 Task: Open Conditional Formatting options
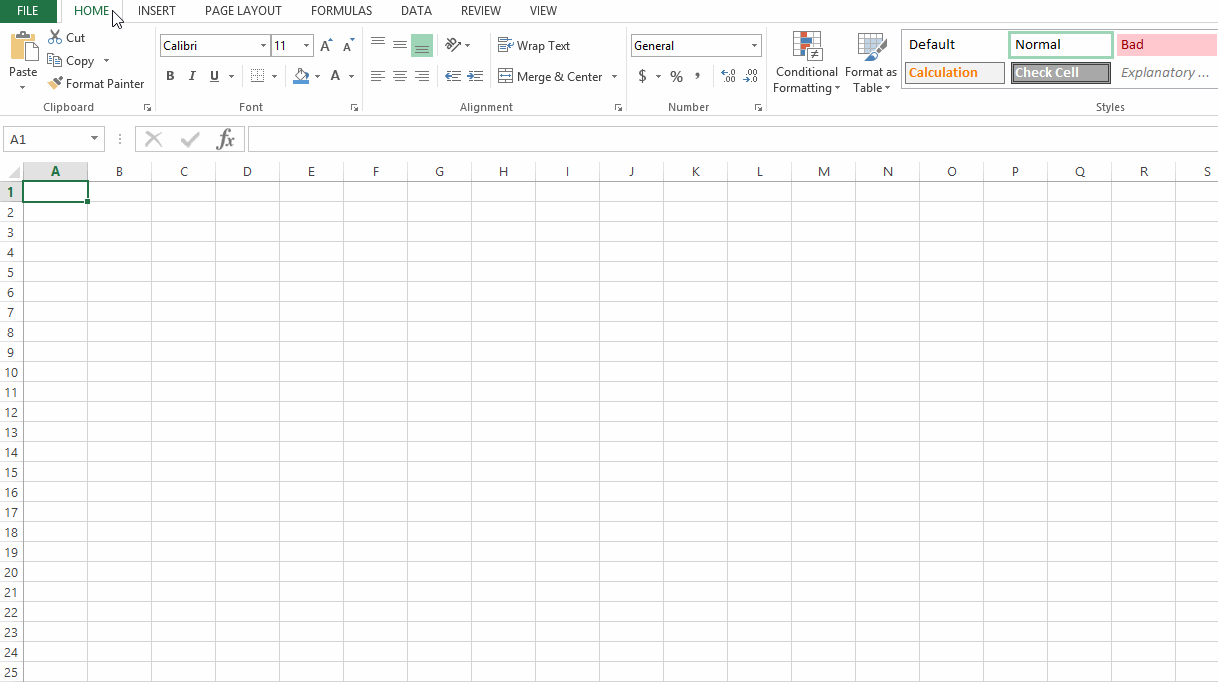tap(806, 62)
